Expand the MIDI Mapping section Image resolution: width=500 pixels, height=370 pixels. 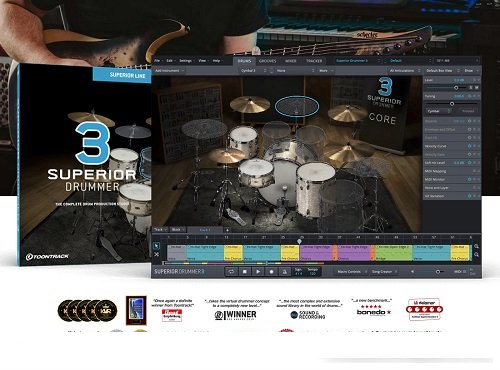click(452, 171)
